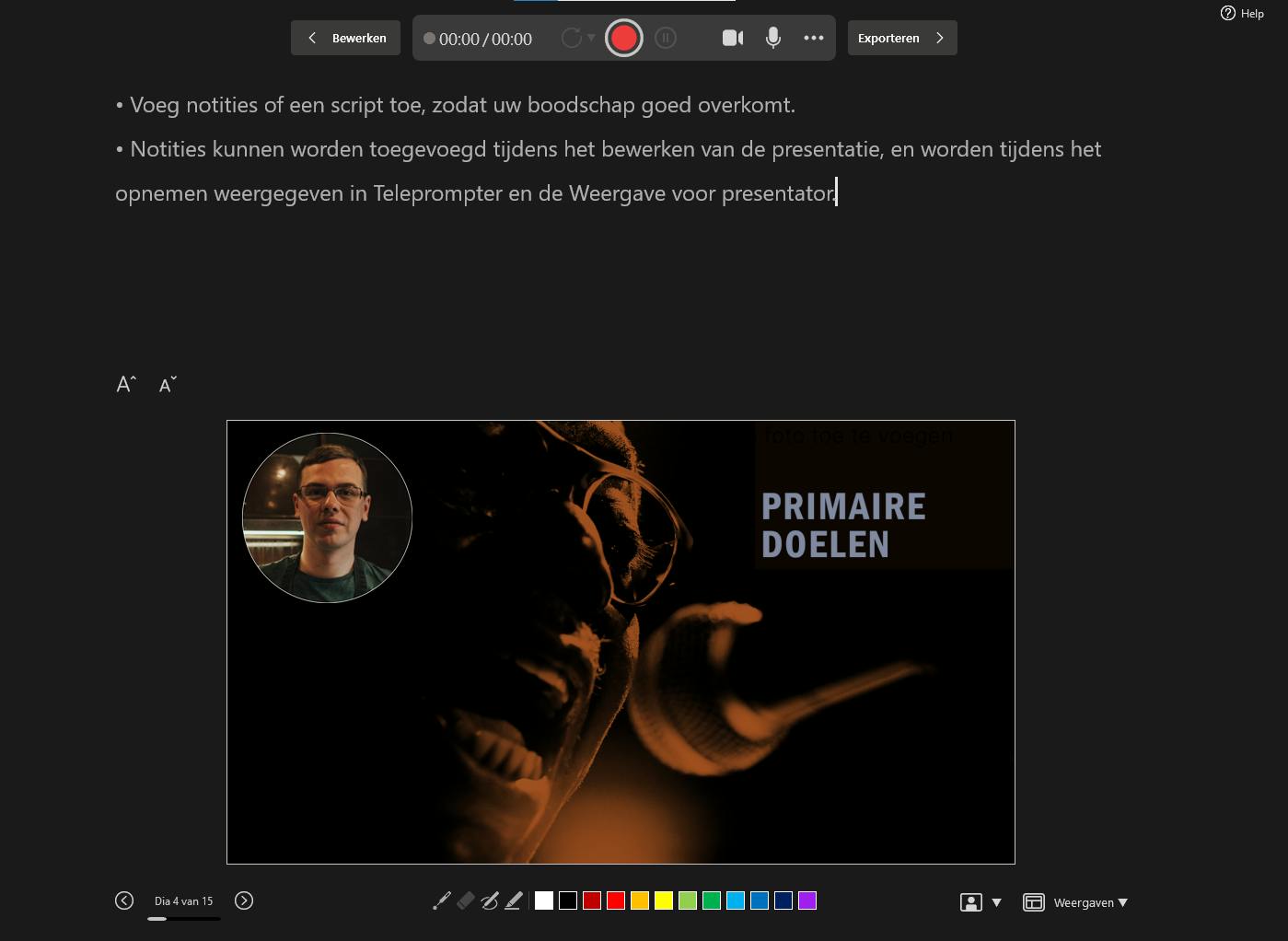Screen dimensions: 1288x941
Task: Open Help
Action: pos(1242,13)
